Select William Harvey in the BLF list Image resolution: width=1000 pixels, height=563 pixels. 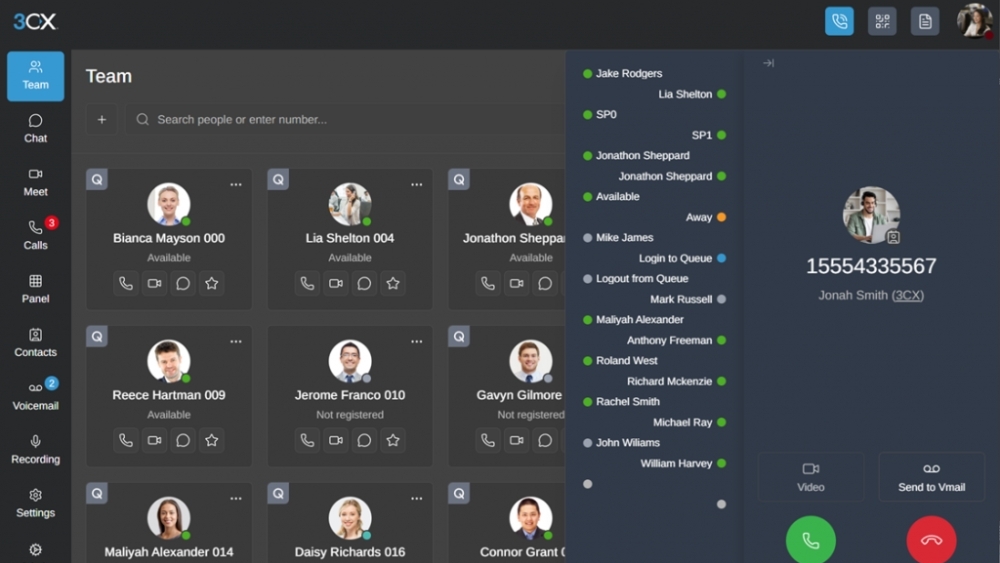[683, 464]
